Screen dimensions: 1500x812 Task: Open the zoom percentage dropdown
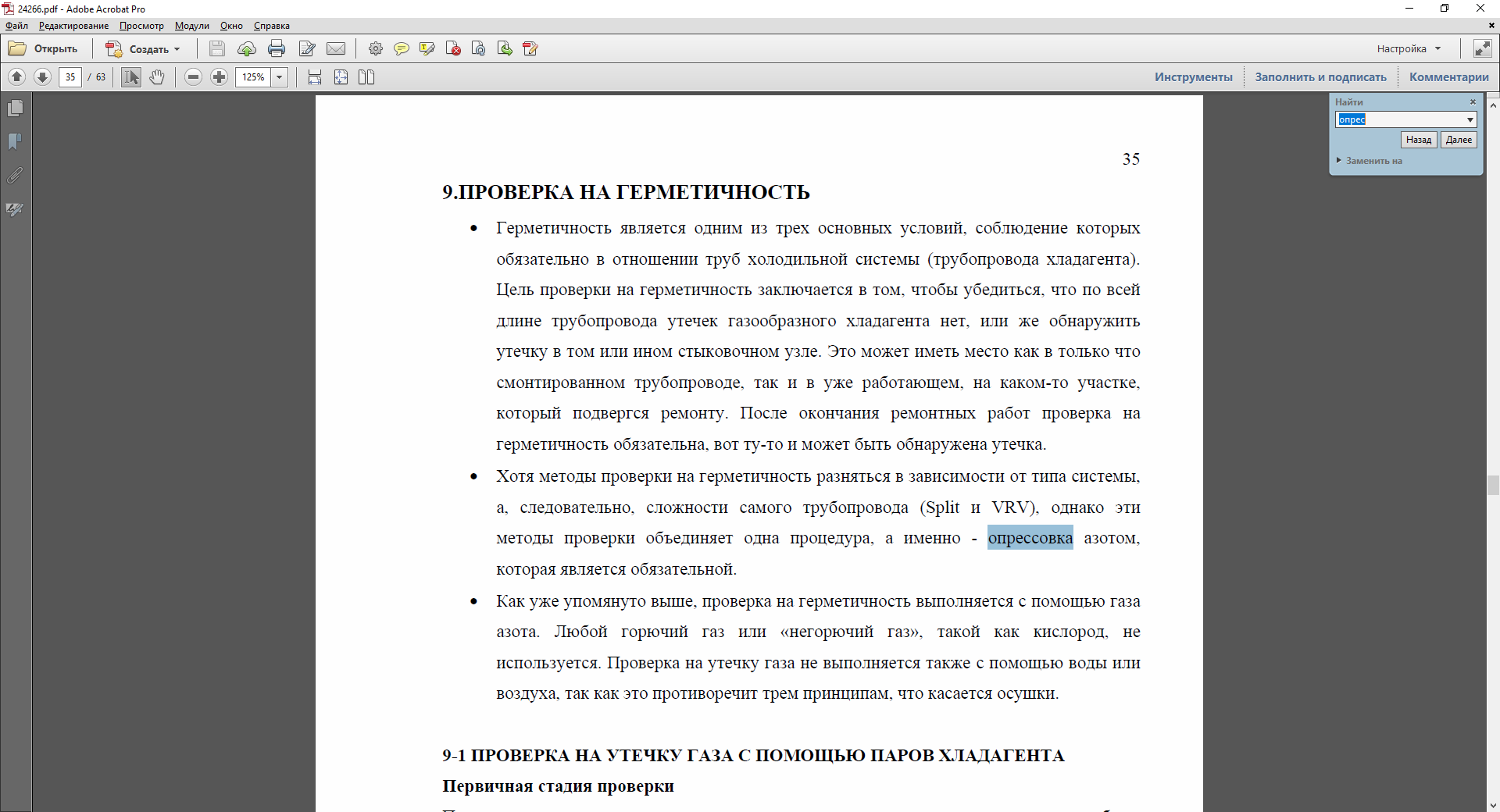coord(280,77)
